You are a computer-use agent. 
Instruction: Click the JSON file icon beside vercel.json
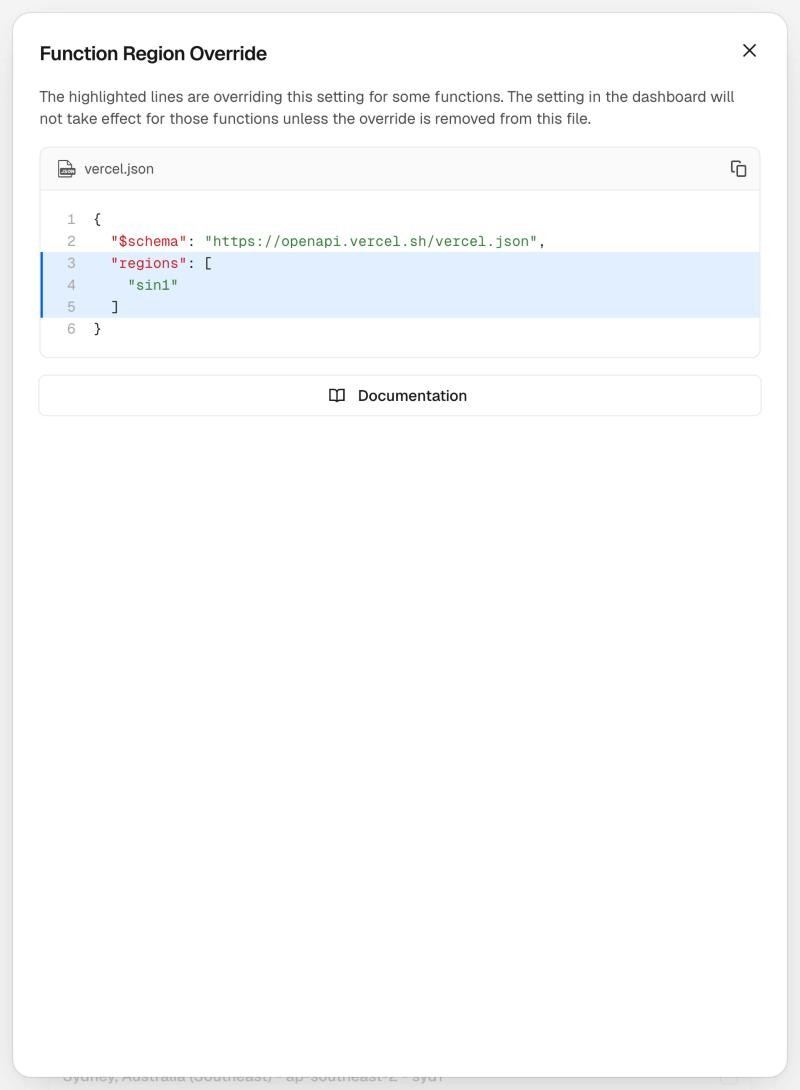66,169
